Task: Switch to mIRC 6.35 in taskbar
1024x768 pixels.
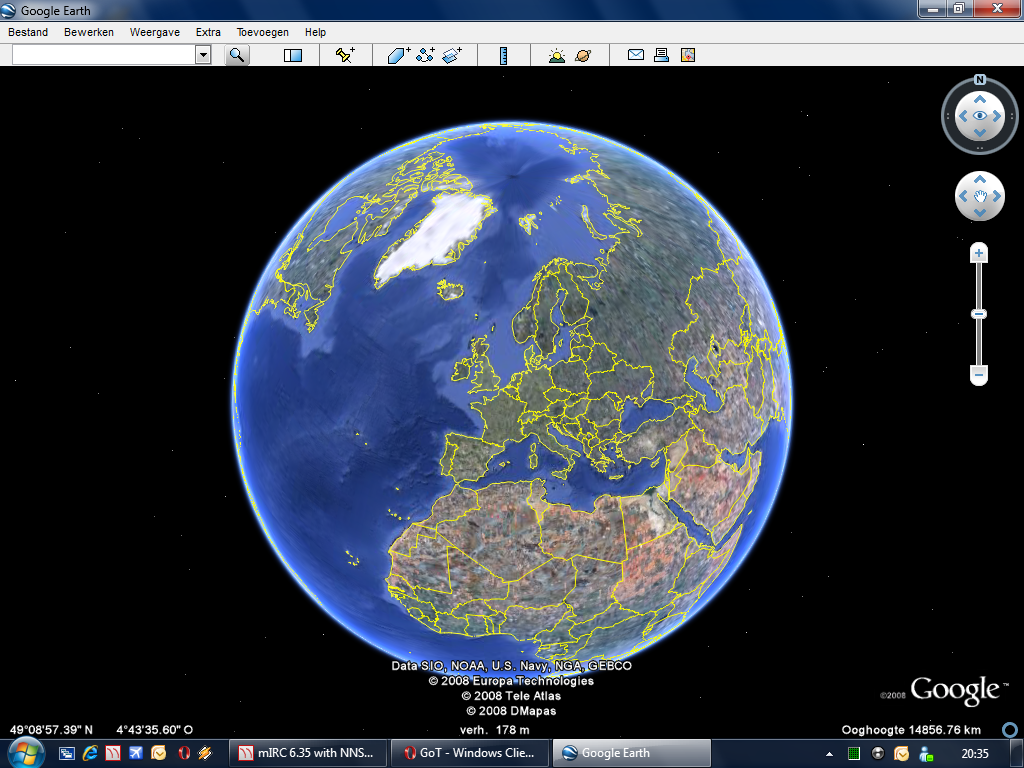Action: click(x=305, y=753)
